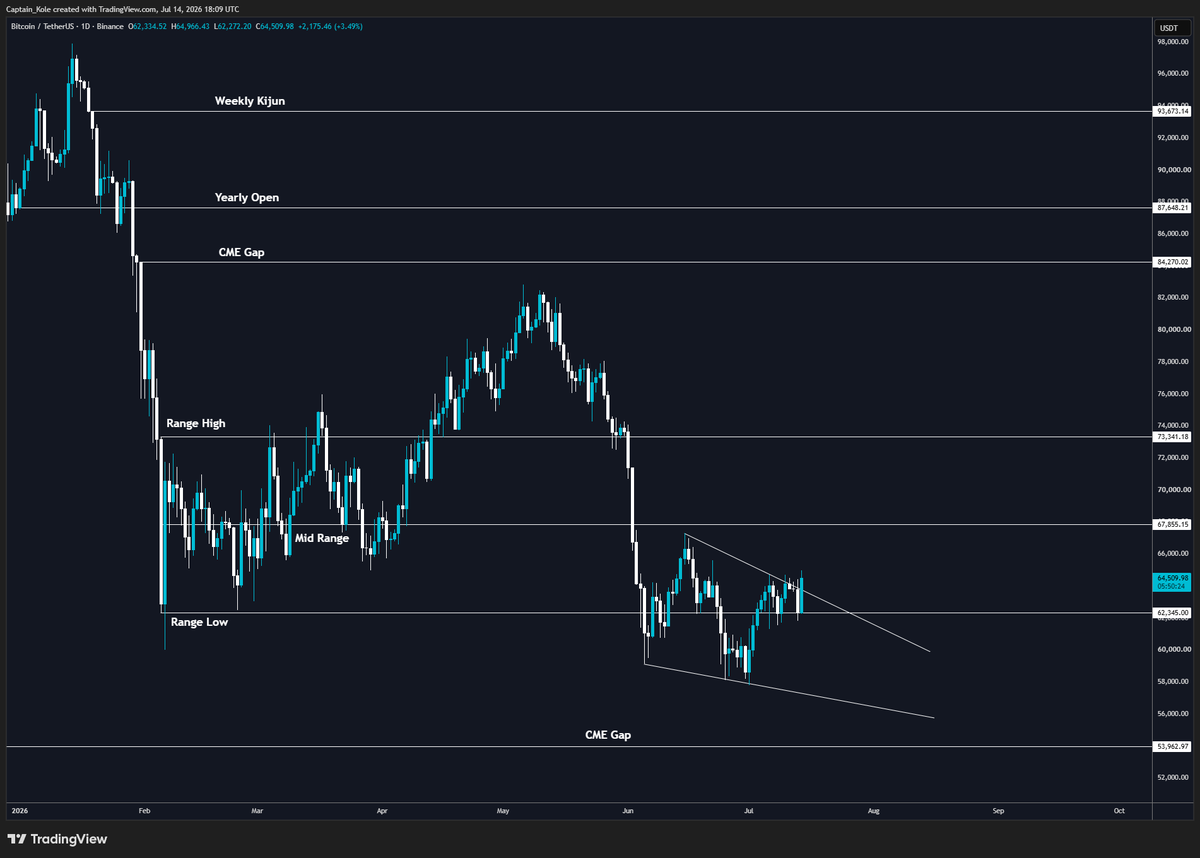The image size is (1200, 858).
Task: Click the 78,000.00 price axis label
Action: point(1172,362)
